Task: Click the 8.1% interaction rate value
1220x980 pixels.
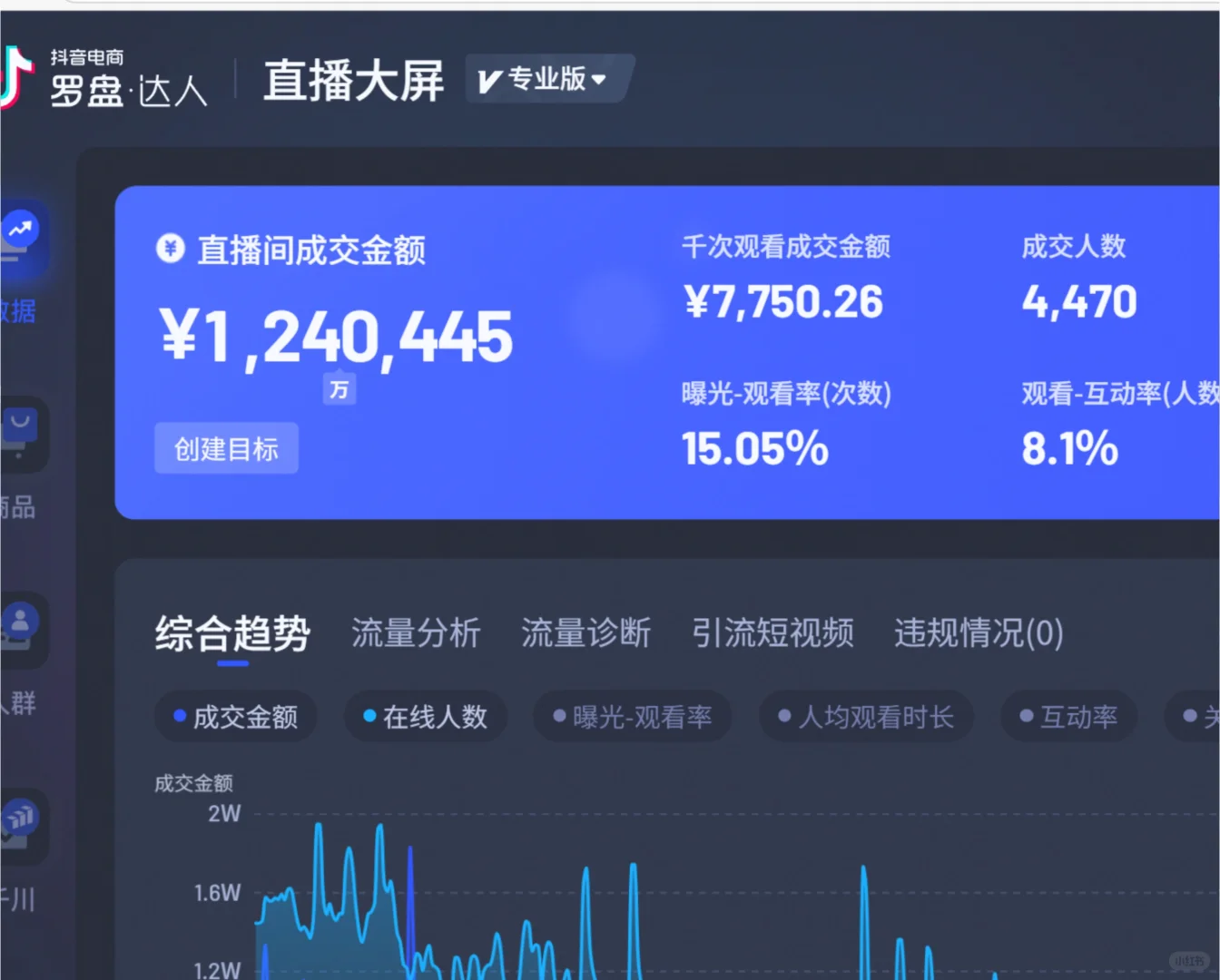Action: (1069, 448)
